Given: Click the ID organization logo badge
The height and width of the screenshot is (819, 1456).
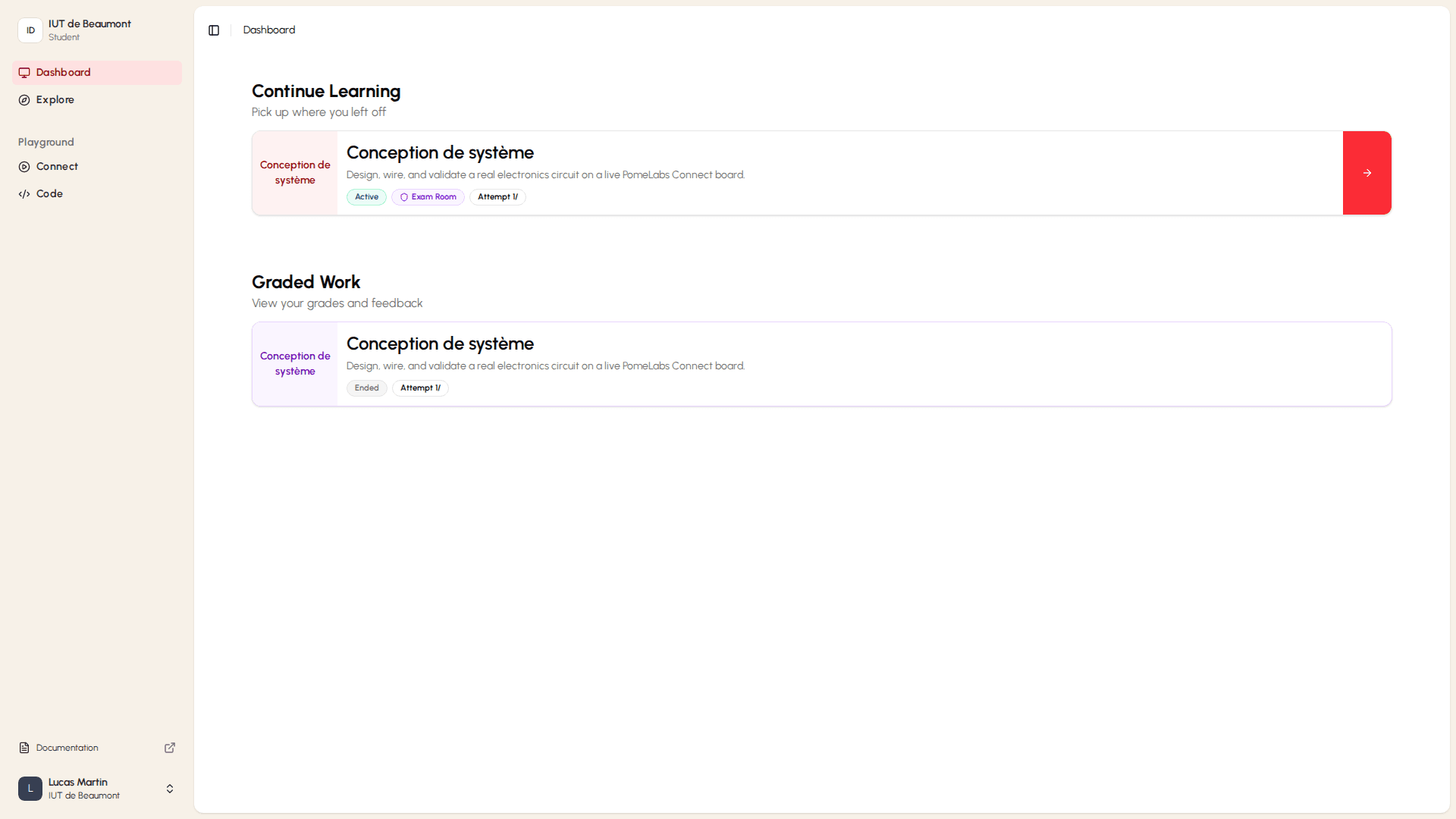Looking at the screenshot, I should coord(30,30).
